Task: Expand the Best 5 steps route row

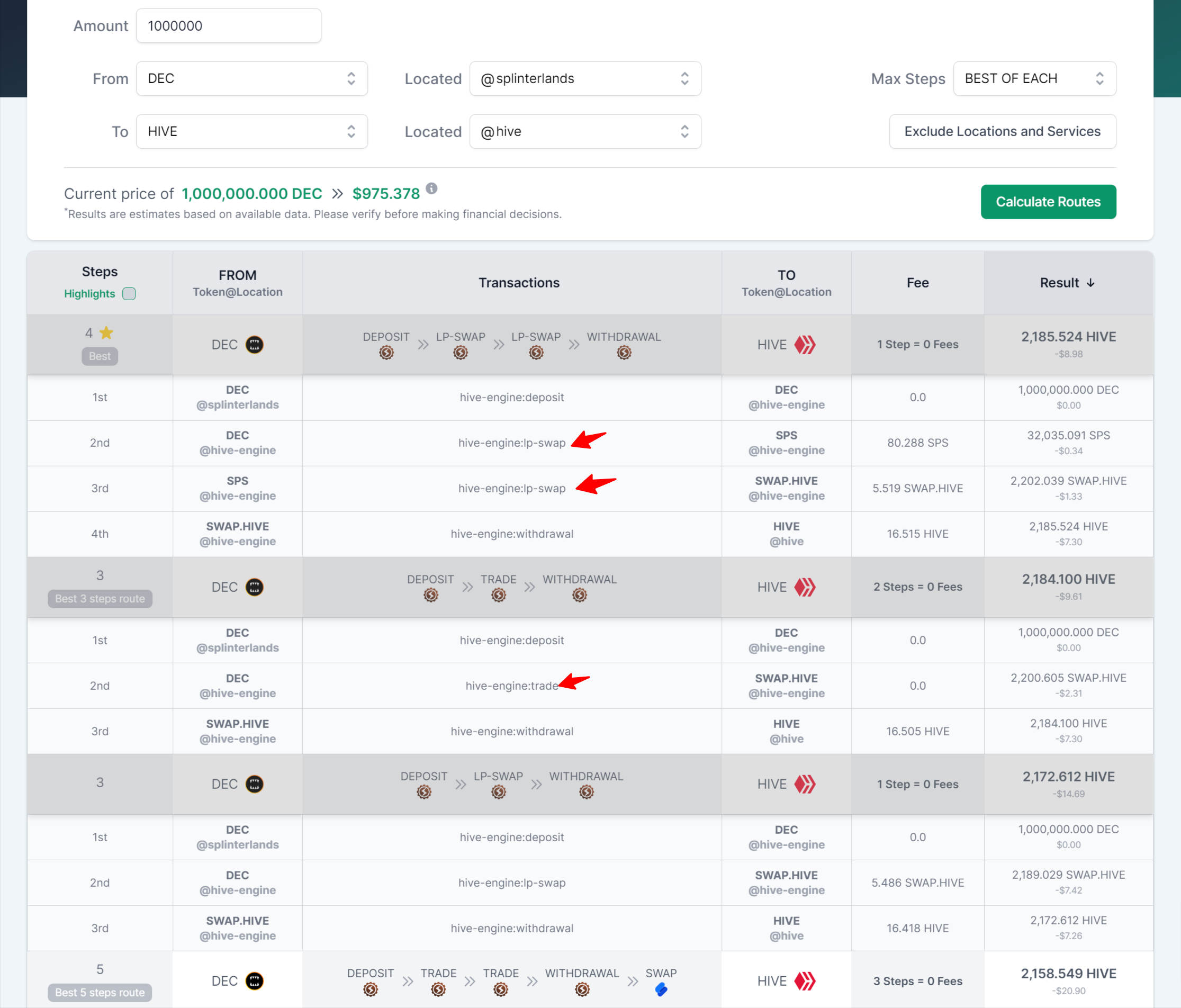Action: click(590, 980)
